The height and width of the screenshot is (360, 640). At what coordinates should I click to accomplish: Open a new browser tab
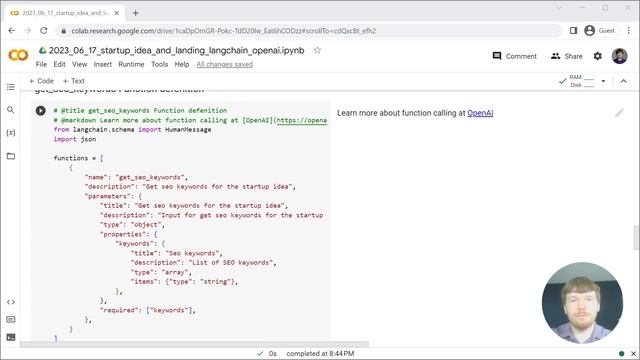[136, 13]
